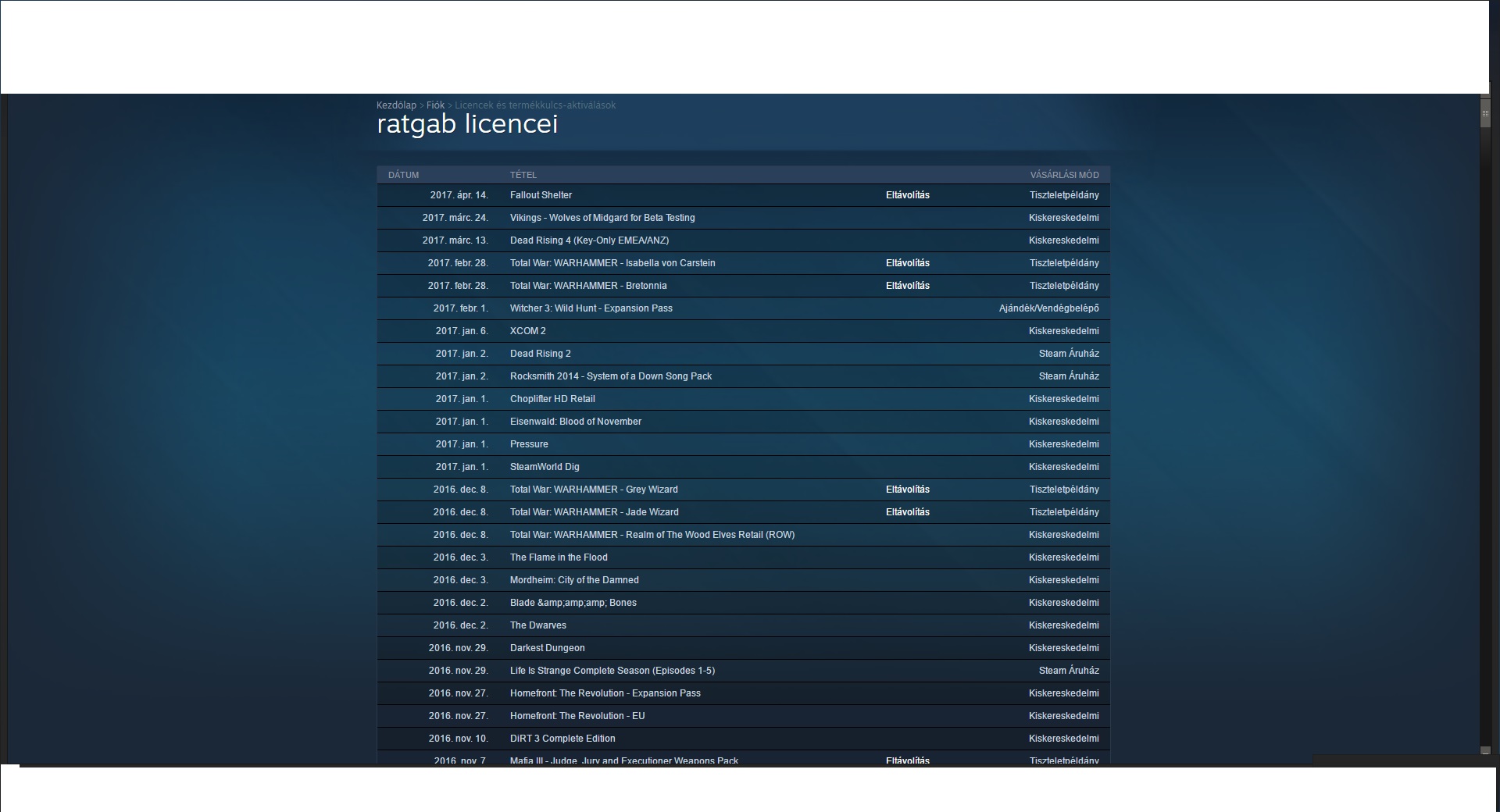Click 'Kiskereskedelmi' in the XCOM 2 row
This screenshot has width=1500, height=812.
[x=1064, y=331]
